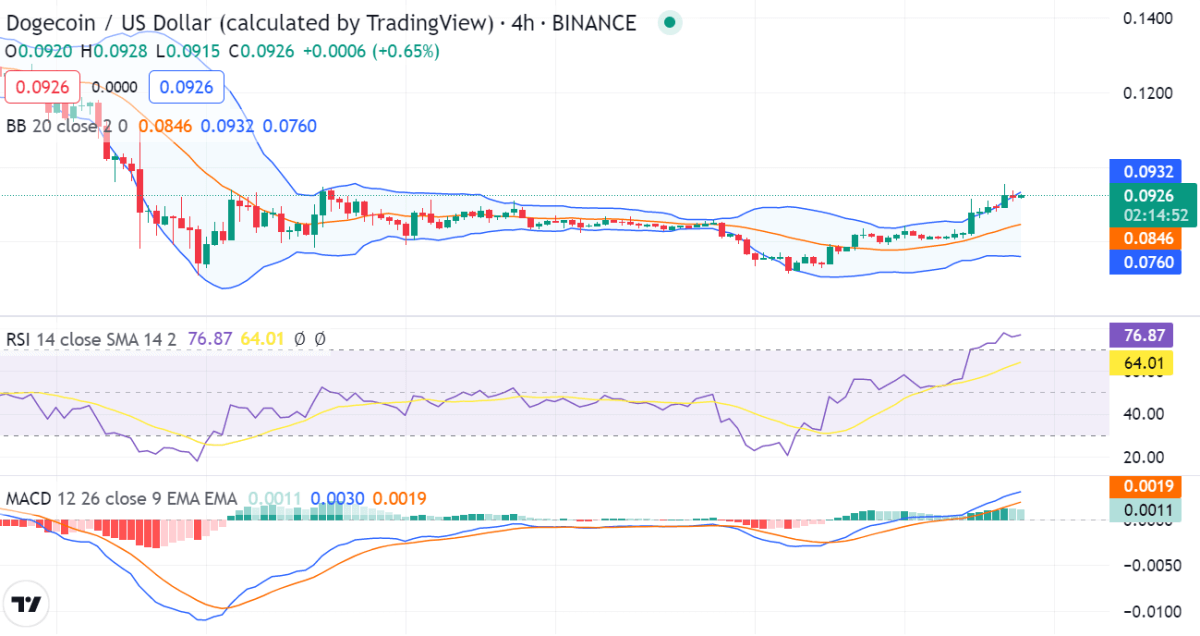Click the 0.1200 price axis label
Image resolution: width=1200 pixels, height=636 pixels.
click(x=1148, y=93)
